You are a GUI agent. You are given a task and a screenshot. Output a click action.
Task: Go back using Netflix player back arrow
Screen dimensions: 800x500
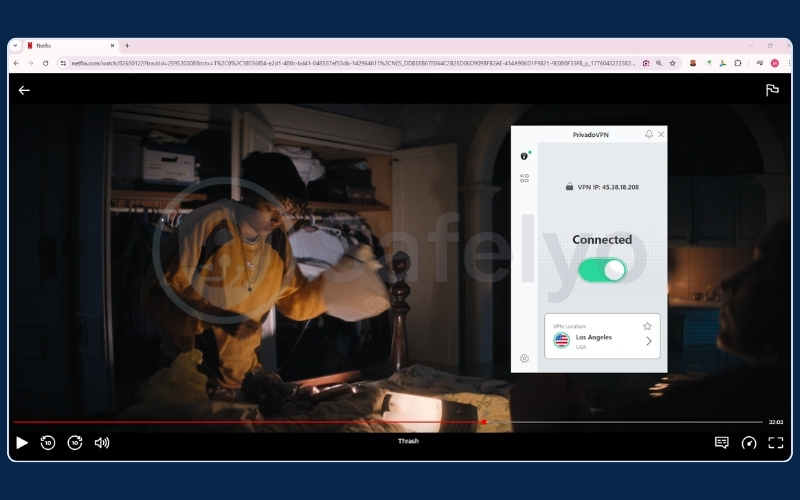pyautogui.click(x=24, y=90)
